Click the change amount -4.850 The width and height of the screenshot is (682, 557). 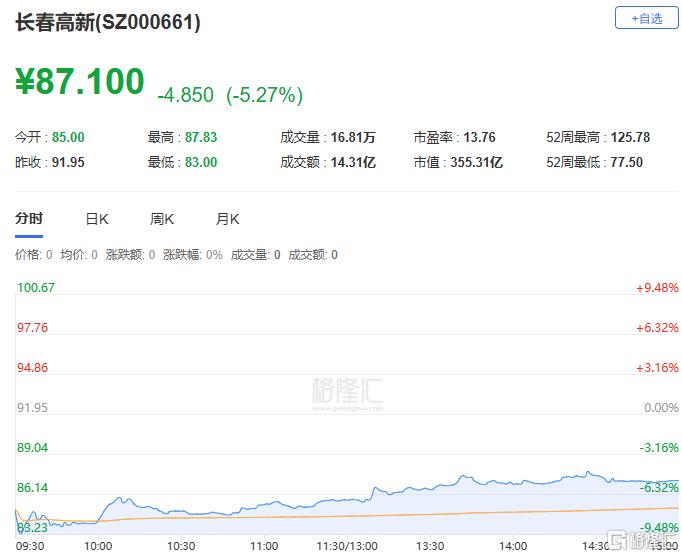pos(186,95)
